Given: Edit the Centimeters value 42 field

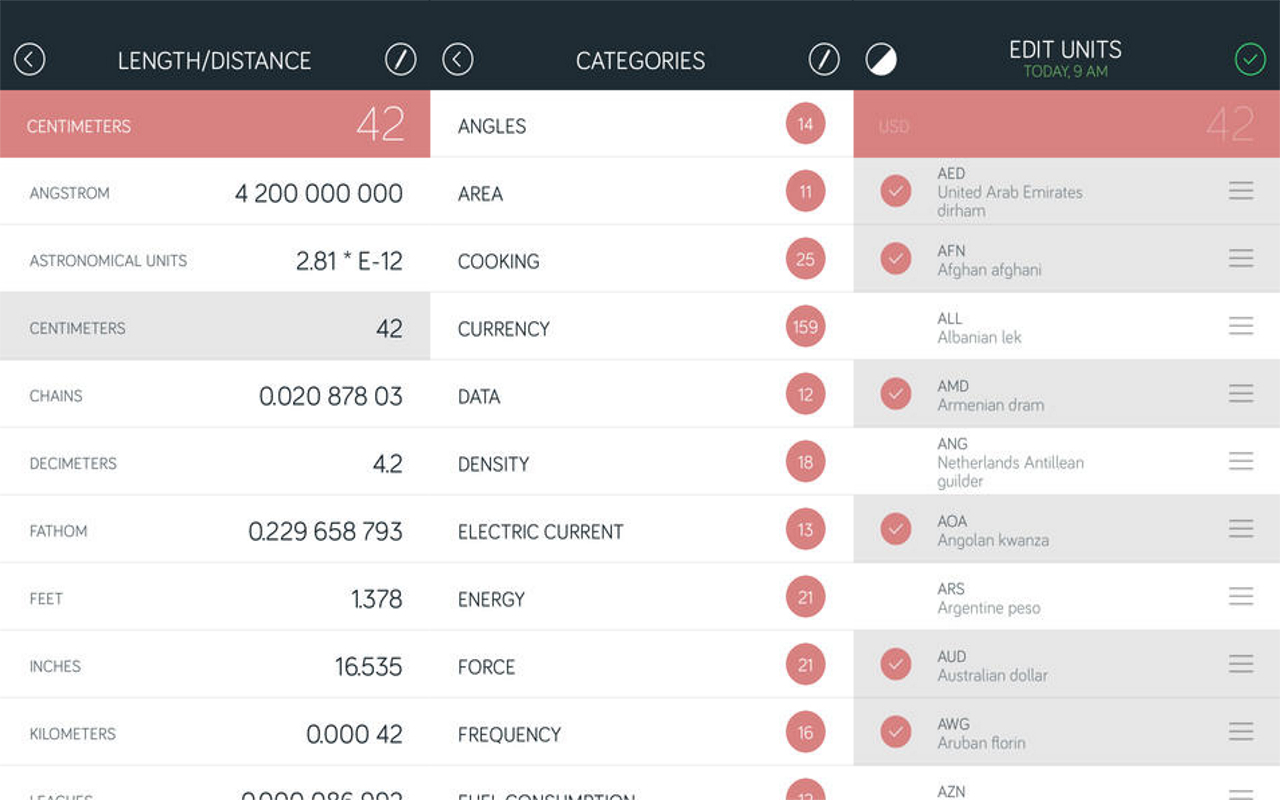Looking at the screenshot, I should point(215,125).
